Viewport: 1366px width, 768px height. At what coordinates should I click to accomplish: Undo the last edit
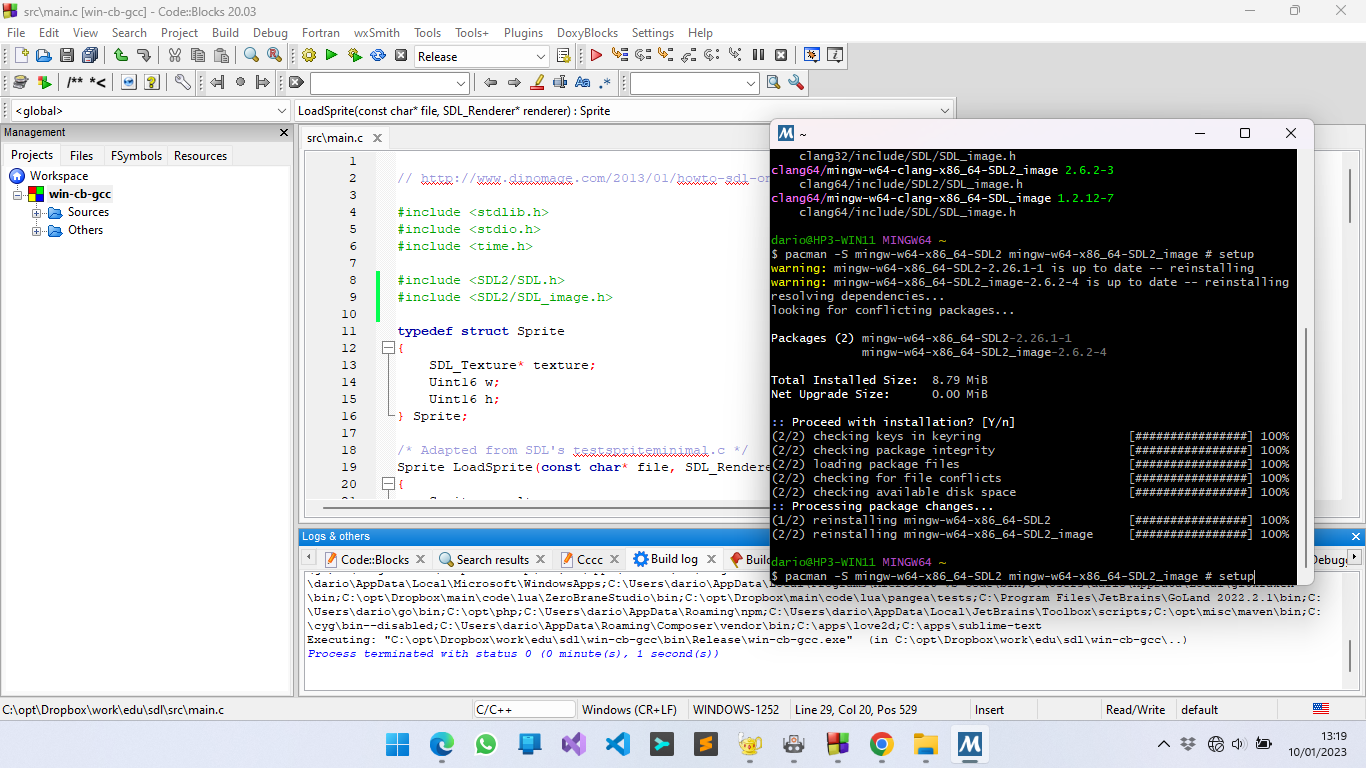(x=121, y=56)
